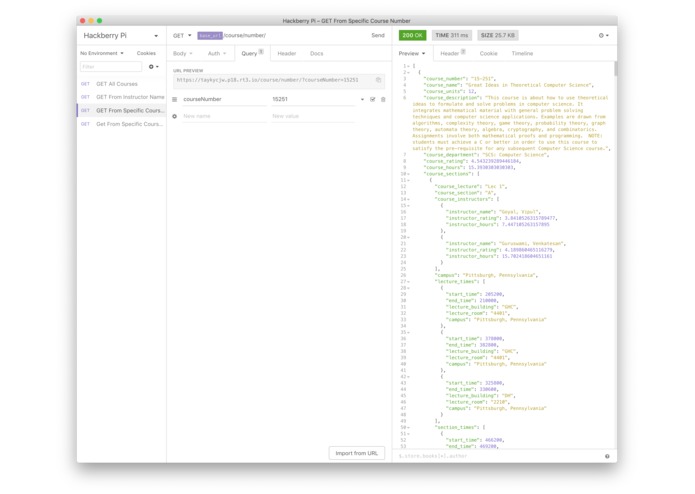Image resolution: width=695 pixels, height=494 pixels.
Task: Grab the courseNumber row drag handle
Action: point(175,99)
